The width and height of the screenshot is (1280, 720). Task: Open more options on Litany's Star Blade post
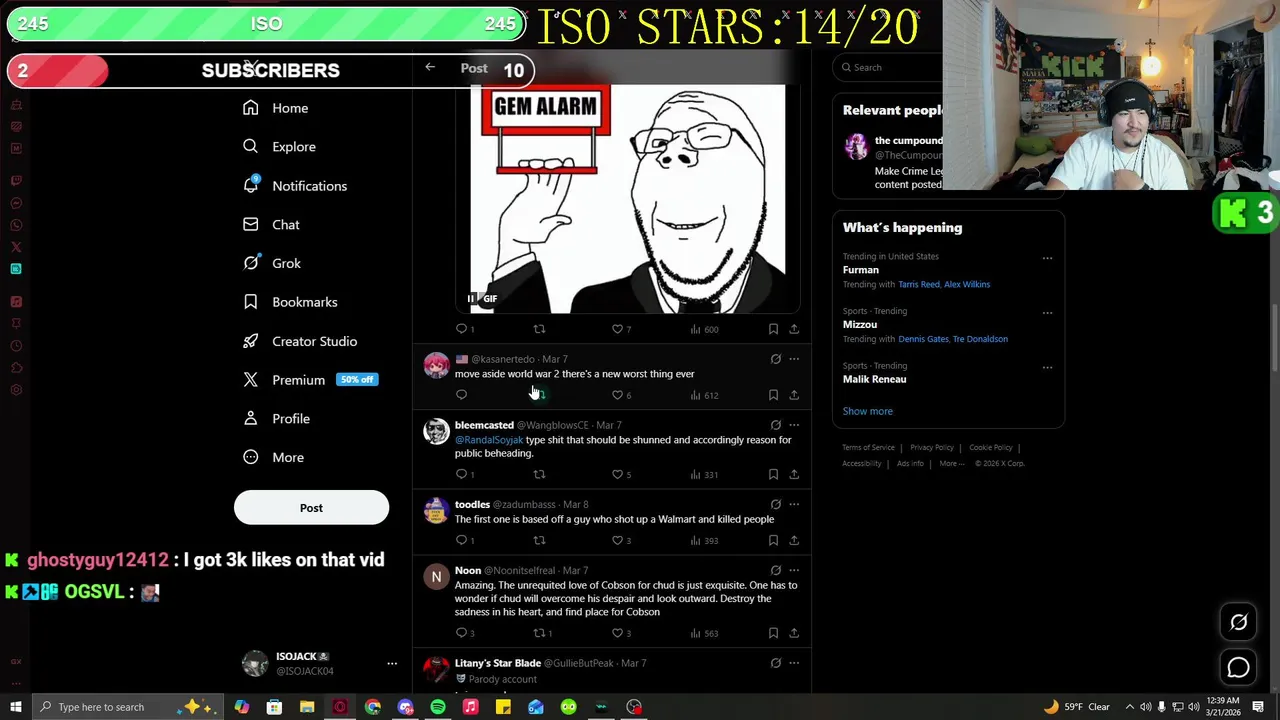click(x=794, y=663)
